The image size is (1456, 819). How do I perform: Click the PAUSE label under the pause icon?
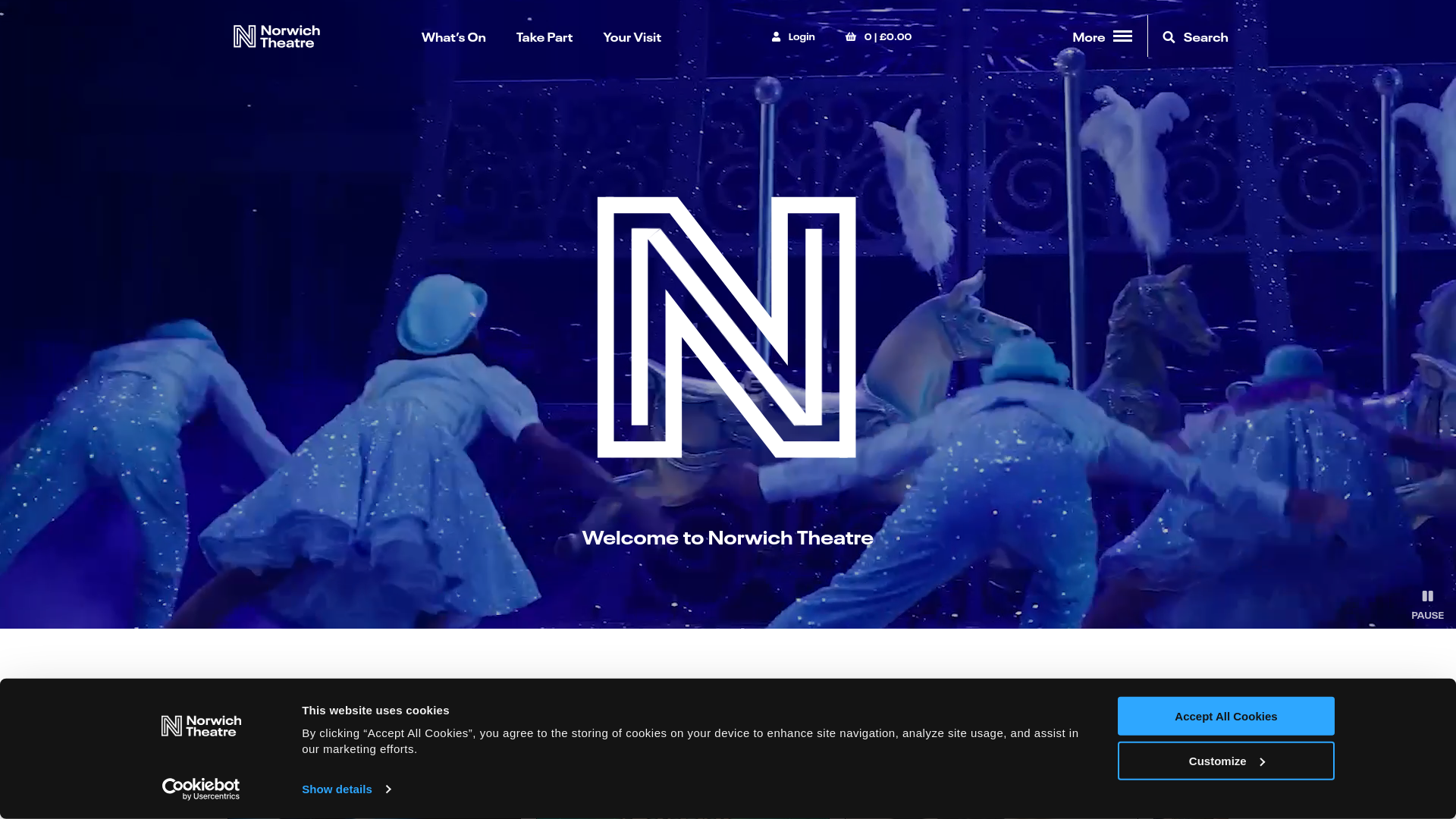point(1427,615)
